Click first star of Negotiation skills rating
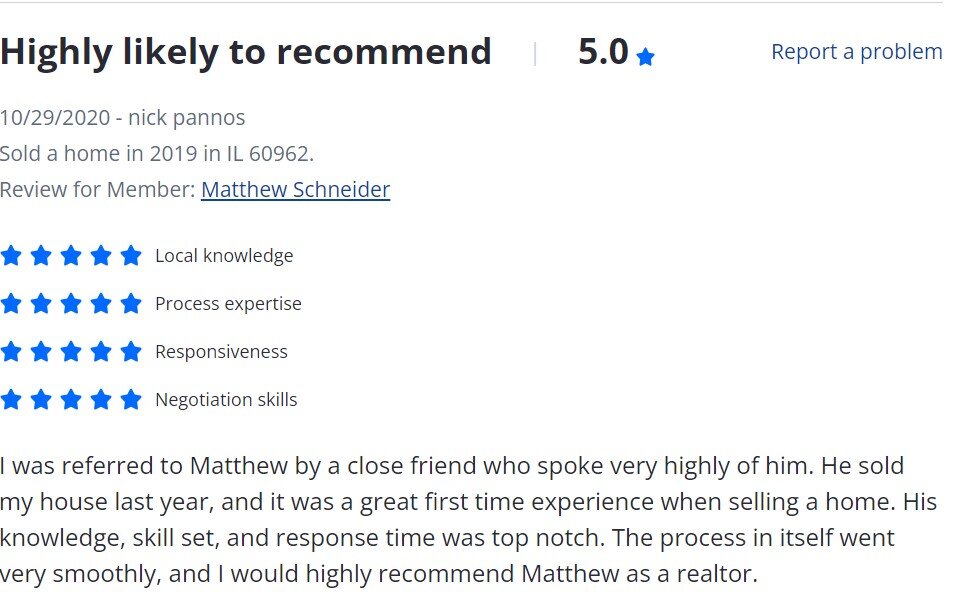 [x=11, y=399]
